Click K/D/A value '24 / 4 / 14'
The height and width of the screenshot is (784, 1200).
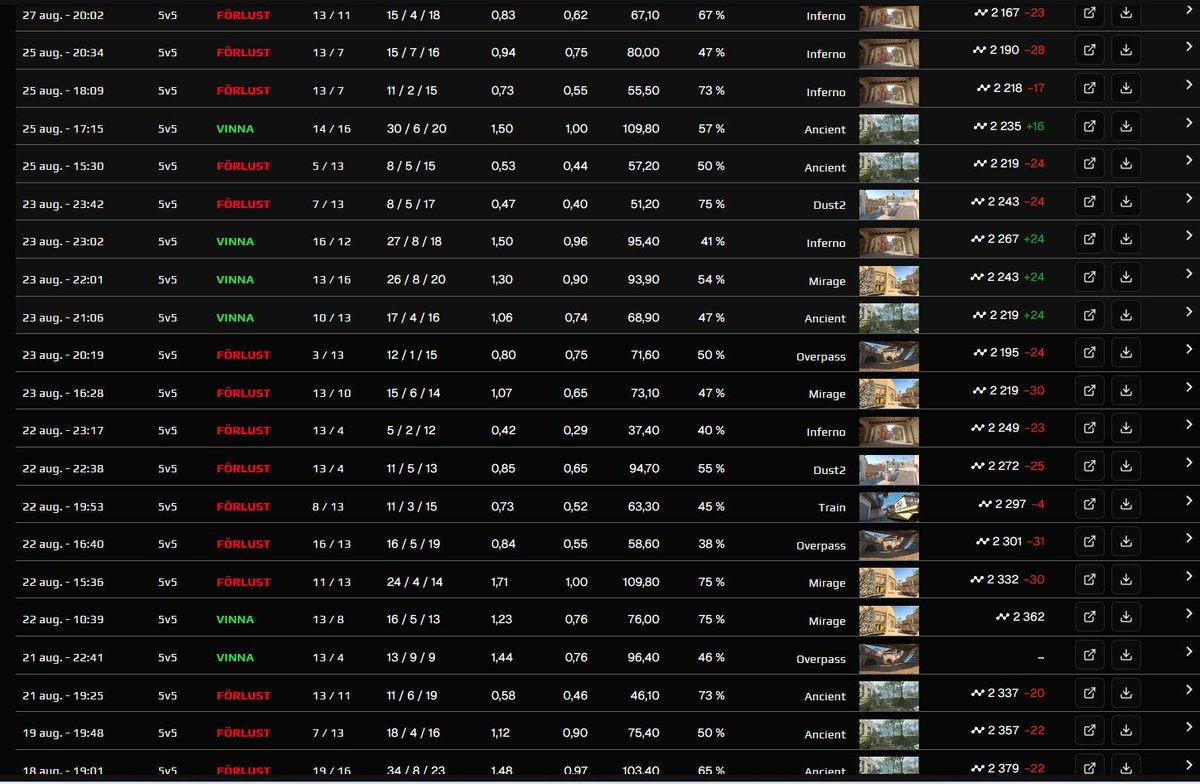click(414, 582)
